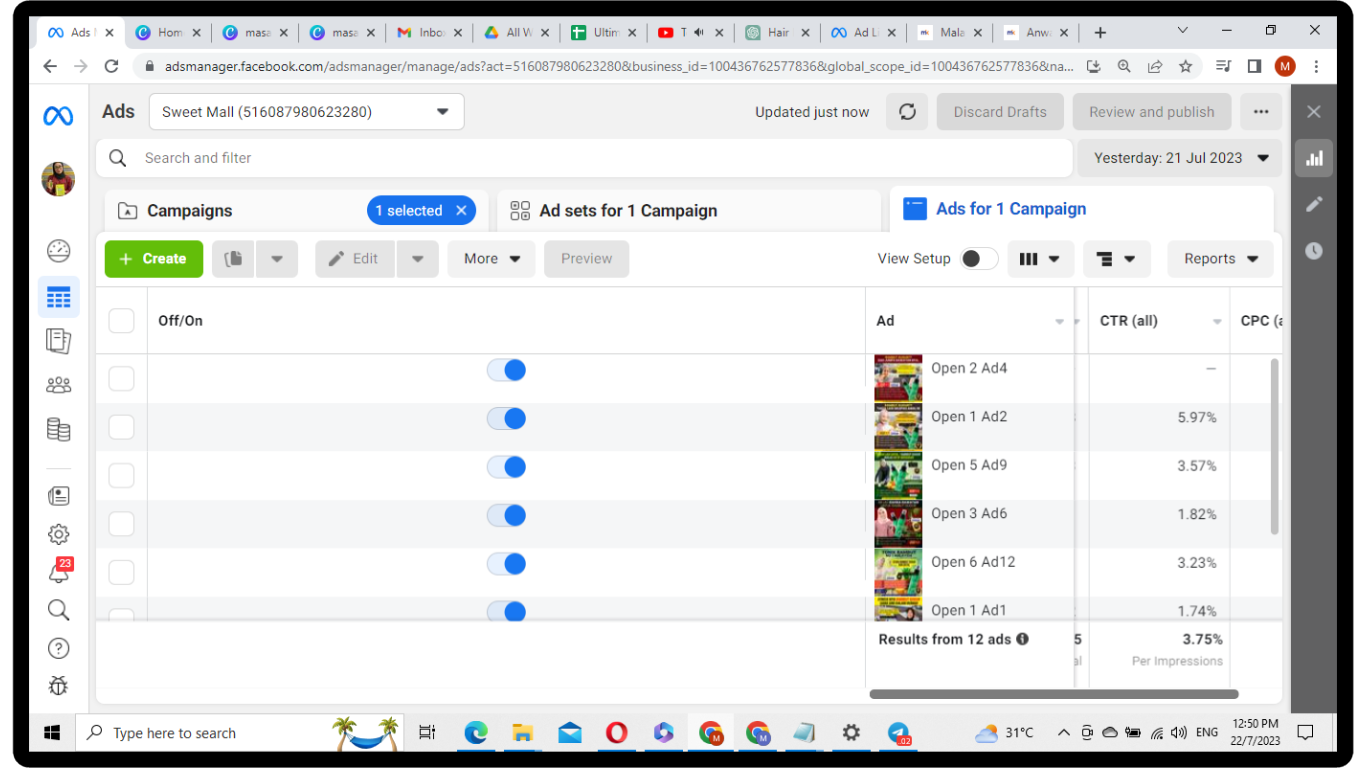Viewport: 1366px width, 768px height.
Task: Open the Columns layout dropdown
Action: click(x=1041, y=259)
